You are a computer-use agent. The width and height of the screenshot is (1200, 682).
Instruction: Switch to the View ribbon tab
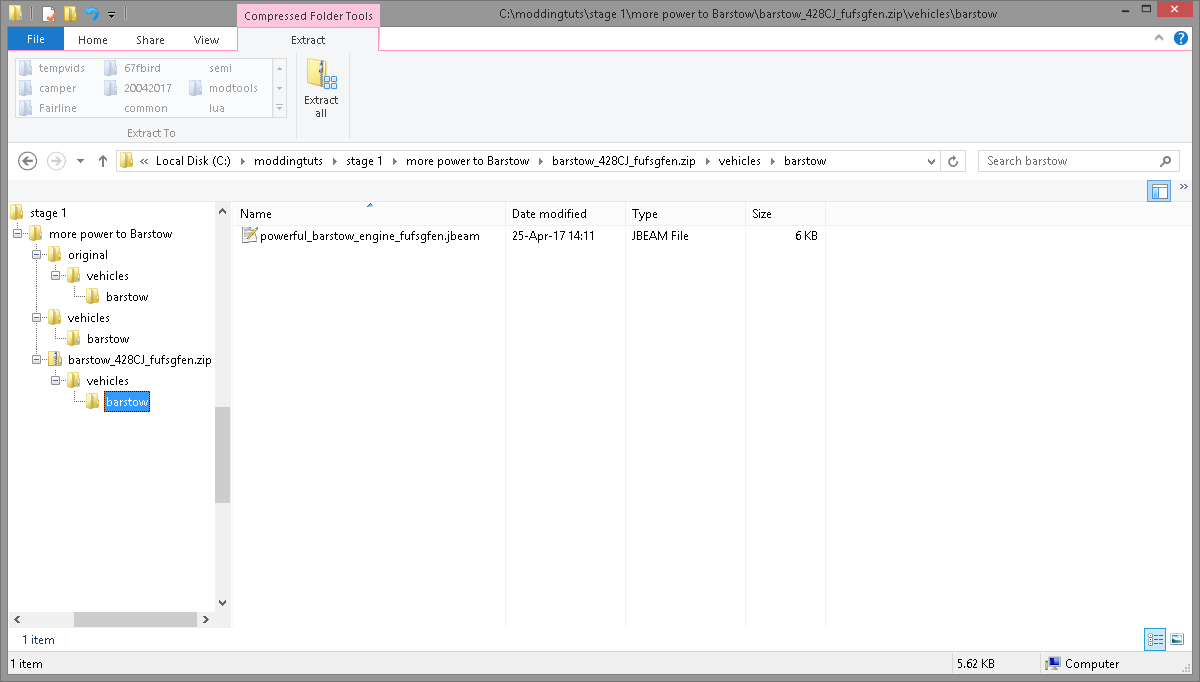coord(207,40)
